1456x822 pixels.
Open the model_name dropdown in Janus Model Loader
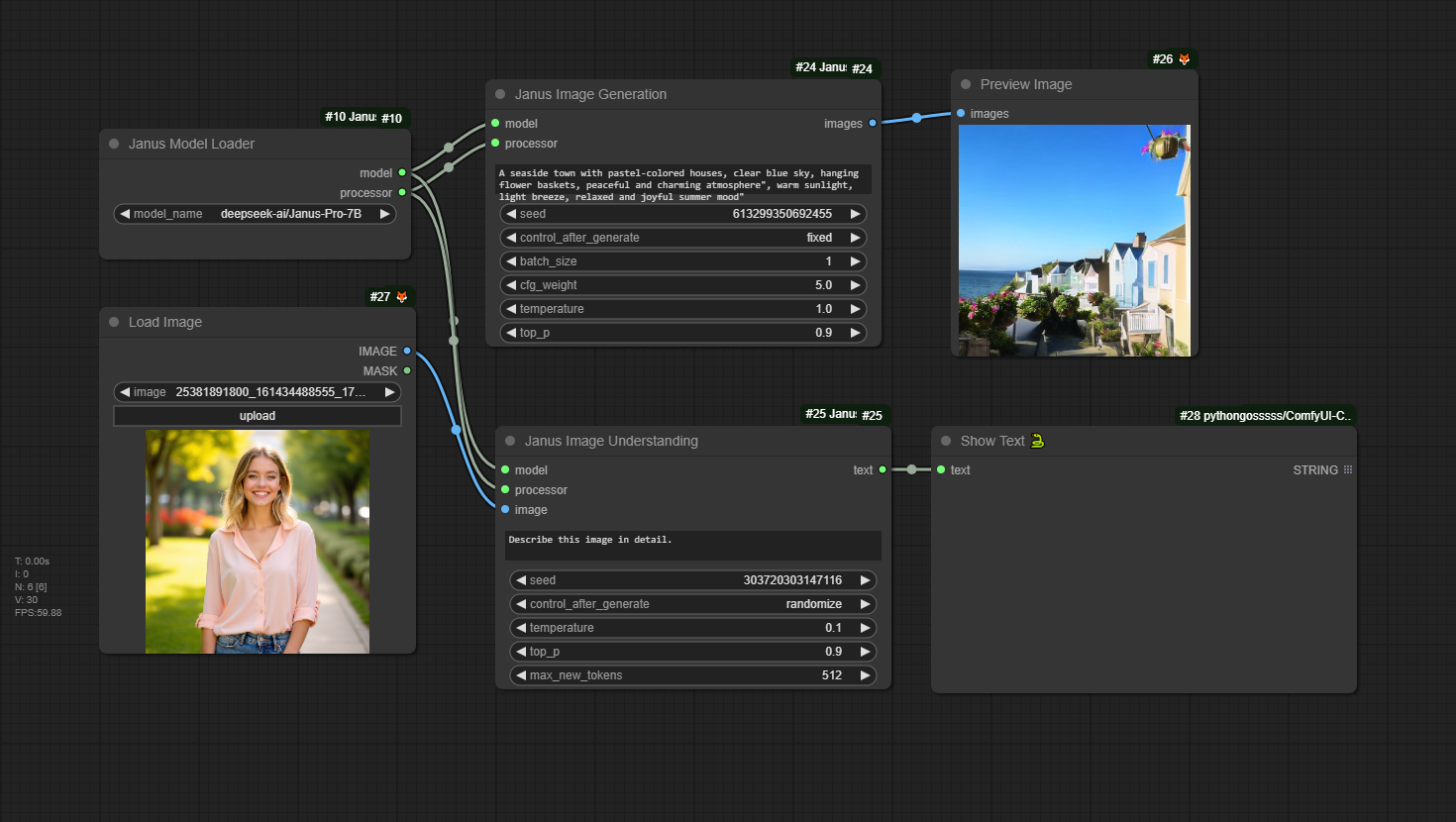[x=256, y=214]
